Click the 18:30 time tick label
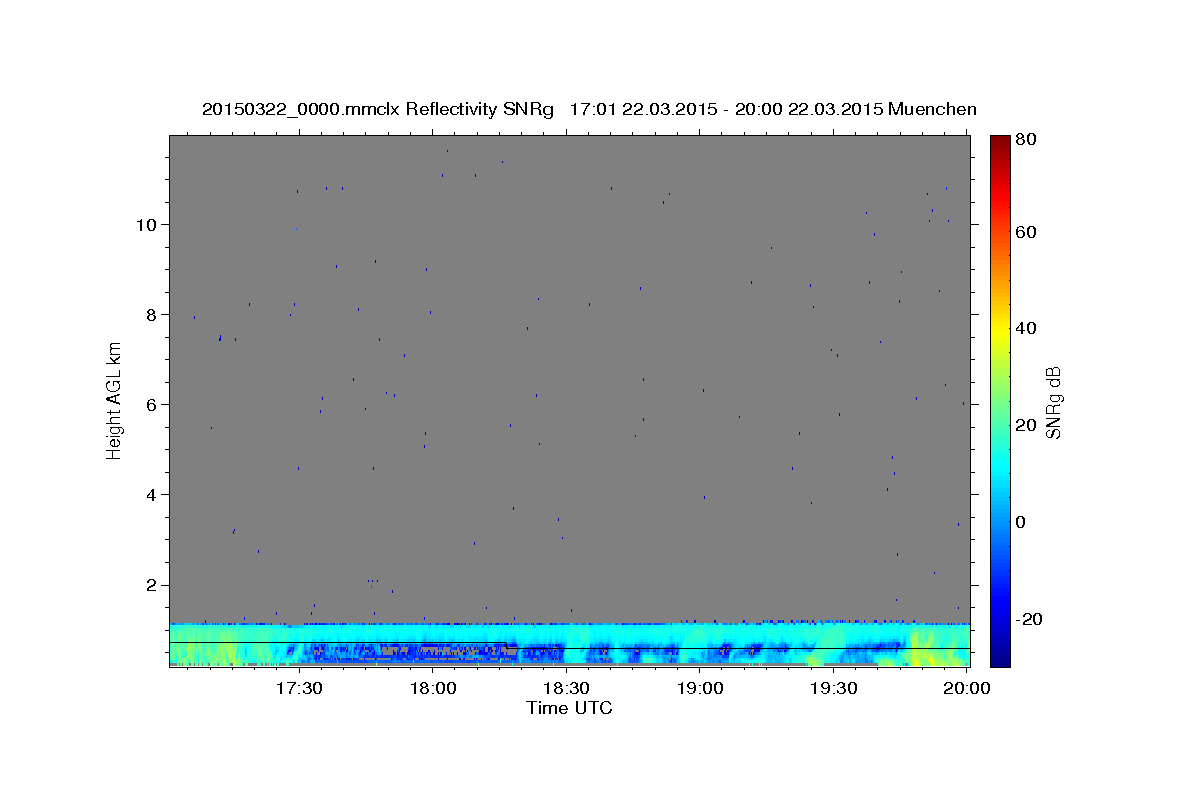Image resolution: width=1200 pixels, height=800 pixels. point(566,689)
